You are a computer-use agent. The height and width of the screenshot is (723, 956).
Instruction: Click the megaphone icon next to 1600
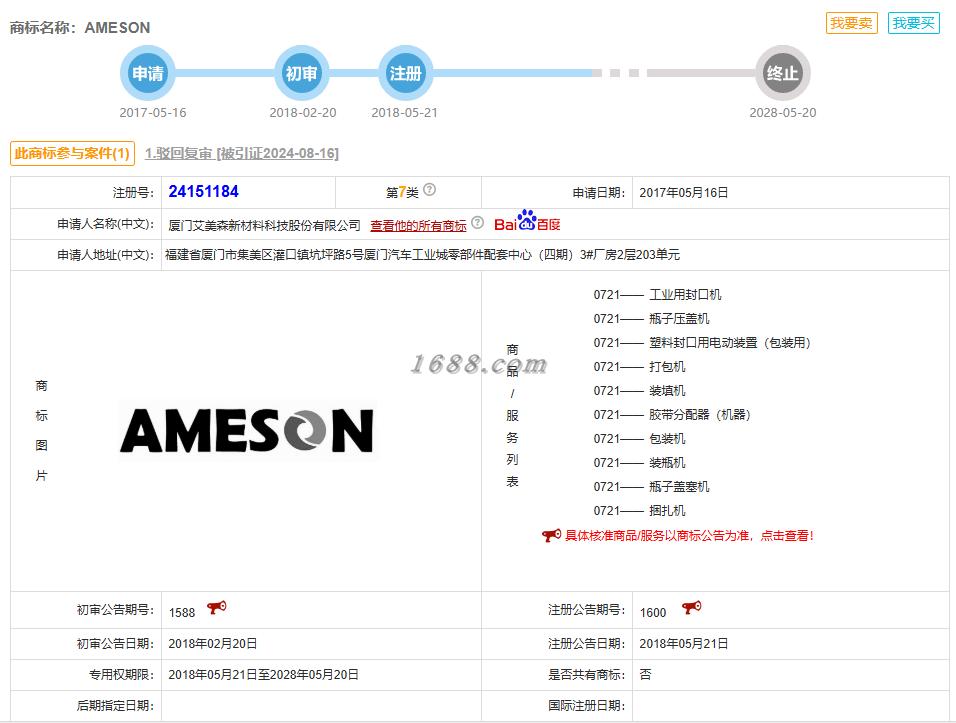tap(691, 608)
